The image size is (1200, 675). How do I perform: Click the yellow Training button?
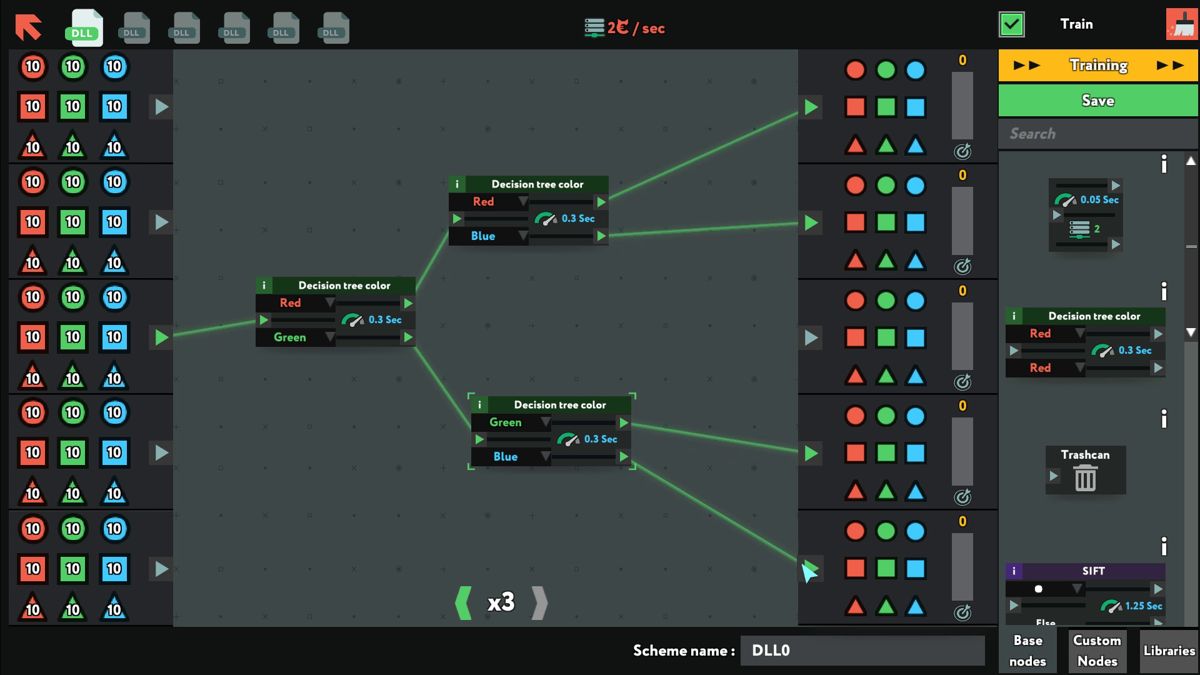(1098, 65)
